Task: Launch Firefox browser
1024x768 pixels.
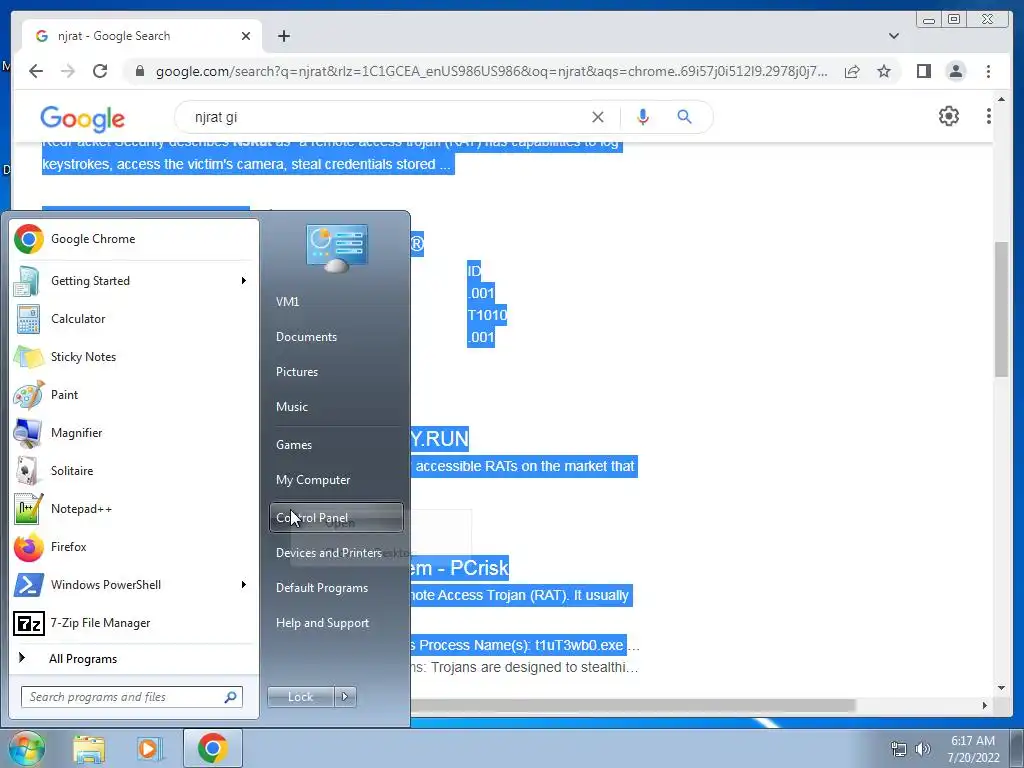Action: [134, 546]
